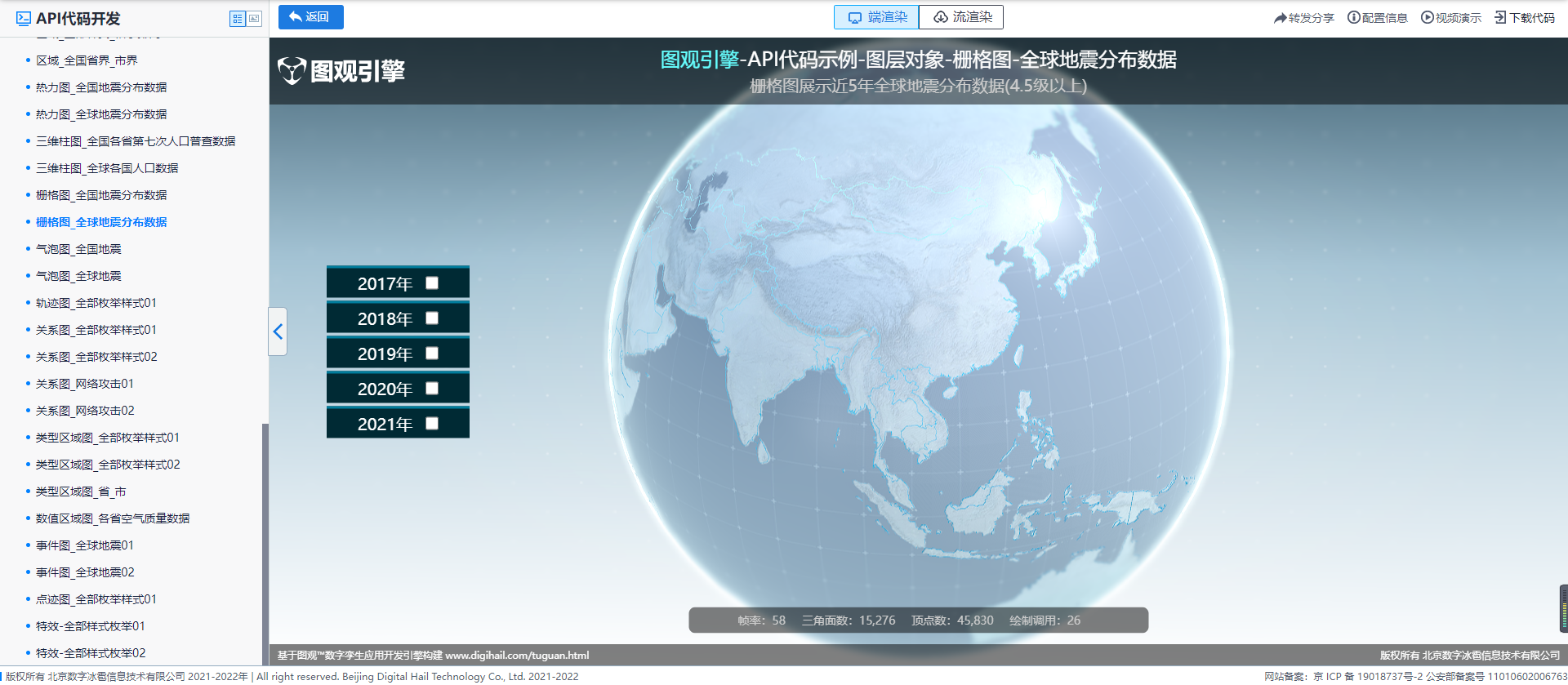Open 类型区域图_全部枚举样式02 example

pyautogui.click(x=108, y=465)
